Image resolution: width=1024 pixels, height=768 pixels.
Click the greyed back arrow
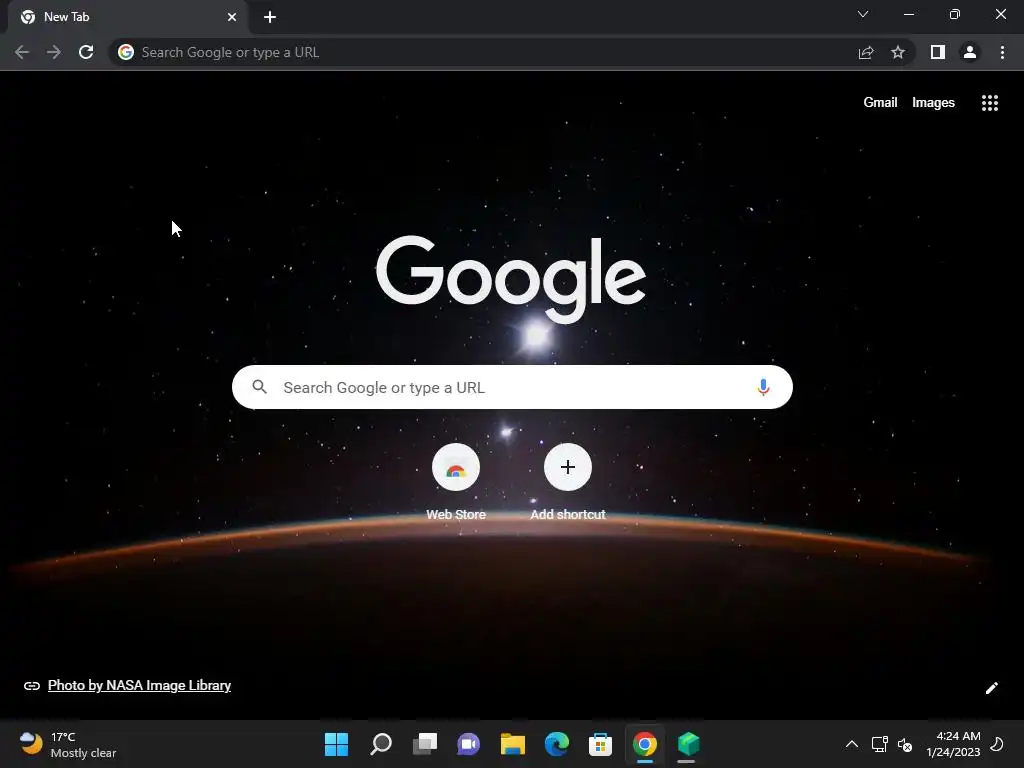pyautogui.click(x=22, y=52)
